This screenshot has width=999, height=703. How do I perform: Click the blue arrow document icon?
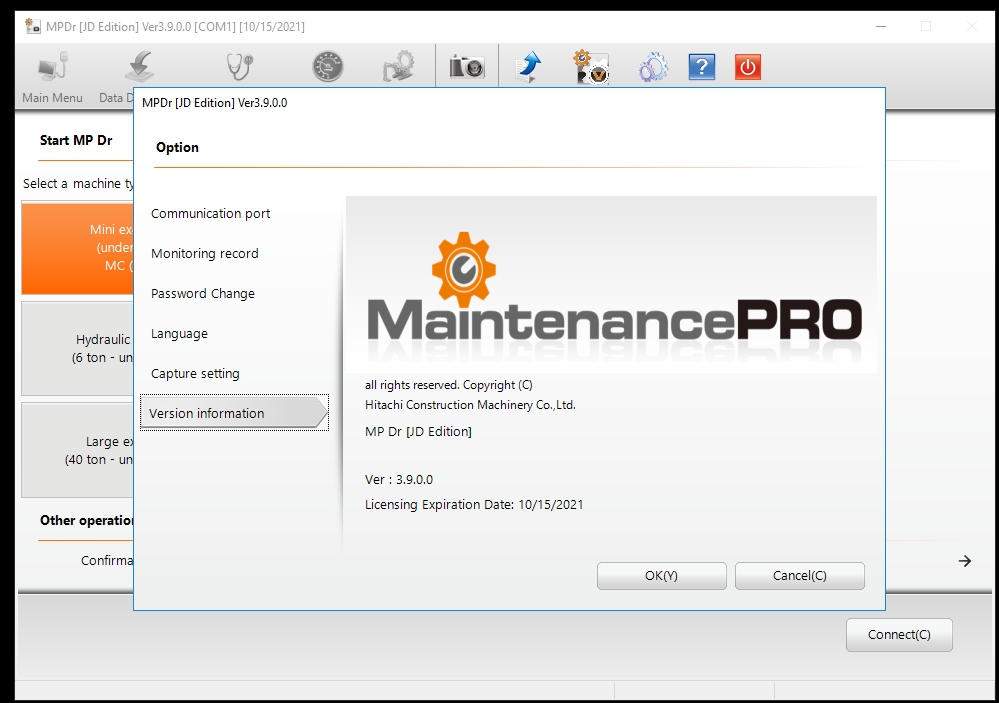(528, 67)
